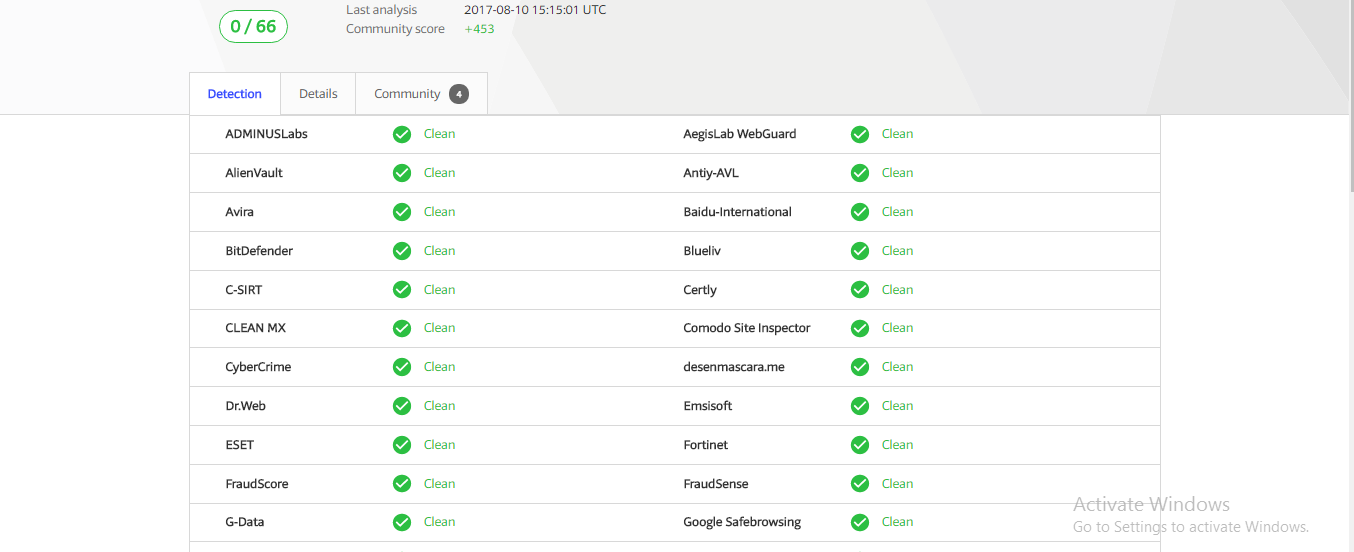1354x552 pixels.
Task: Click the green check icon for AlienVault
Action: (402, 173)
